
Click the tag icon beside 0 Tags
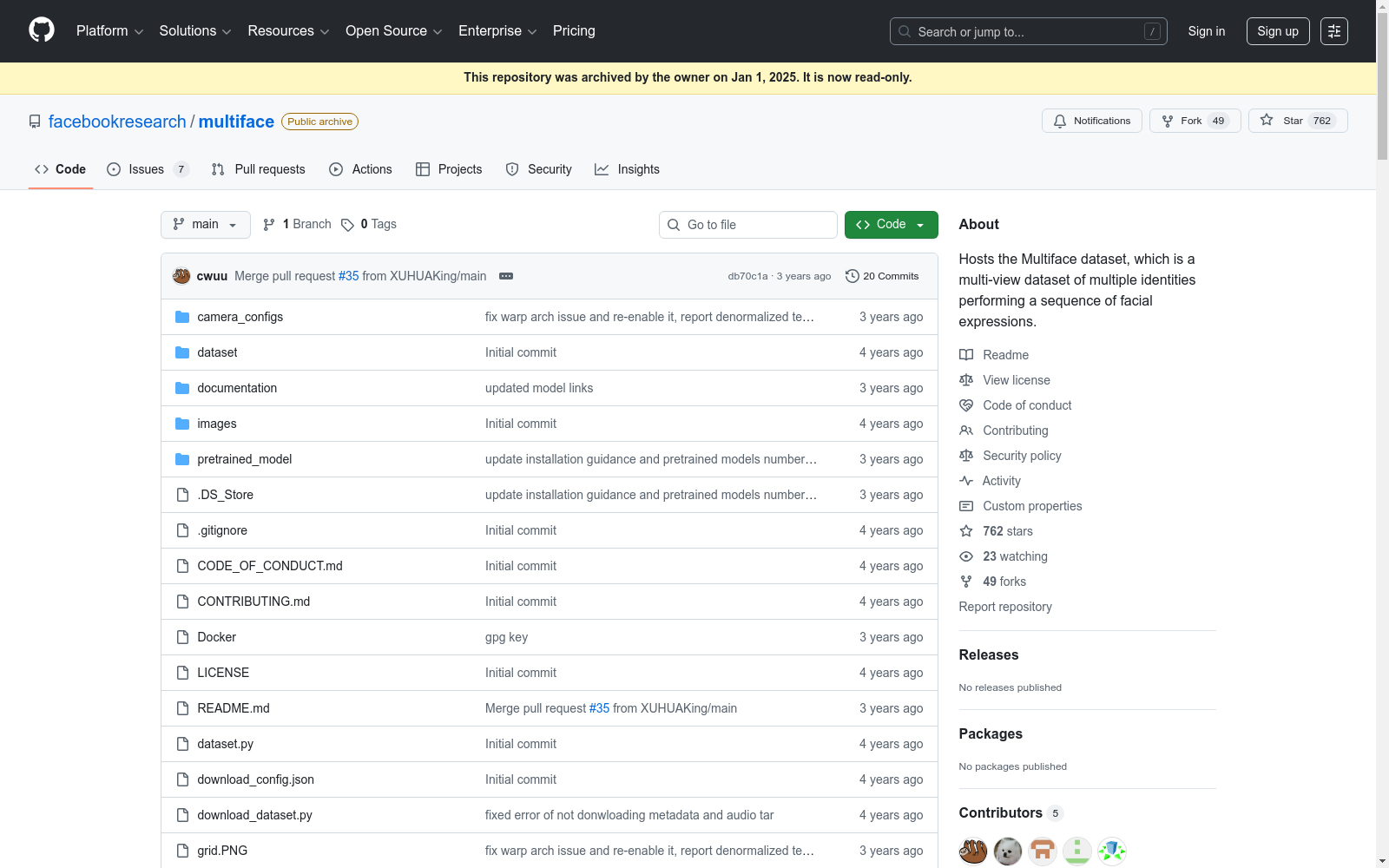[347, 225]
